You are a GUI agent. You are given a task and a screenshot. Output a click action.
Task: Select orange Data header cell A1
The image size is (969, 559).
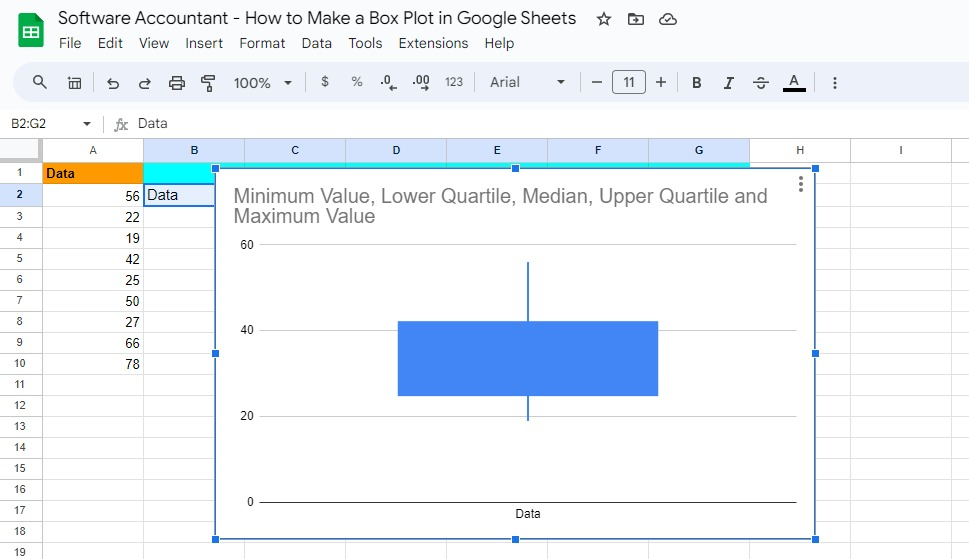(x=93, y=173)
